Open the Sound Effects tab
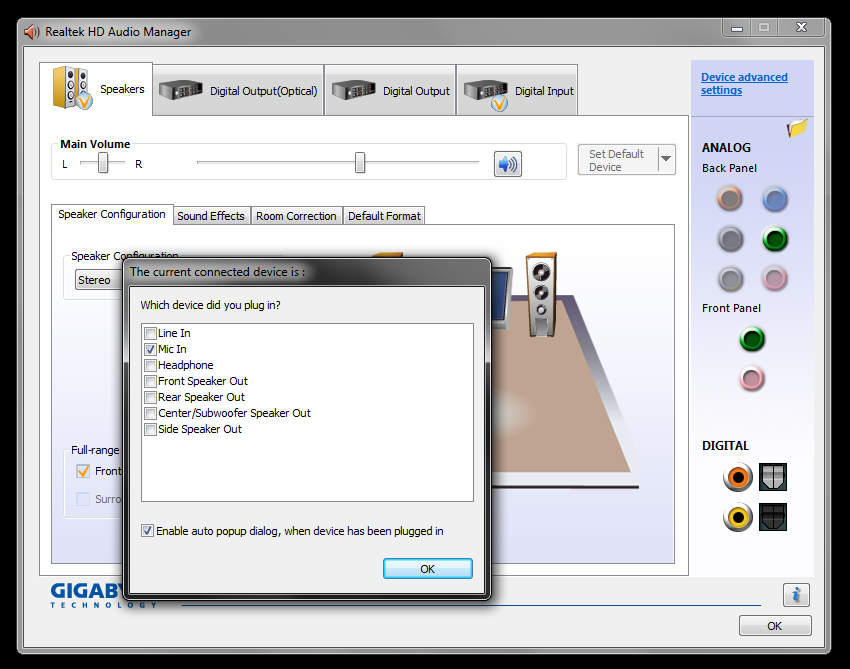The height and width of the screenshot is (669, 850). [x=211, y=216]
